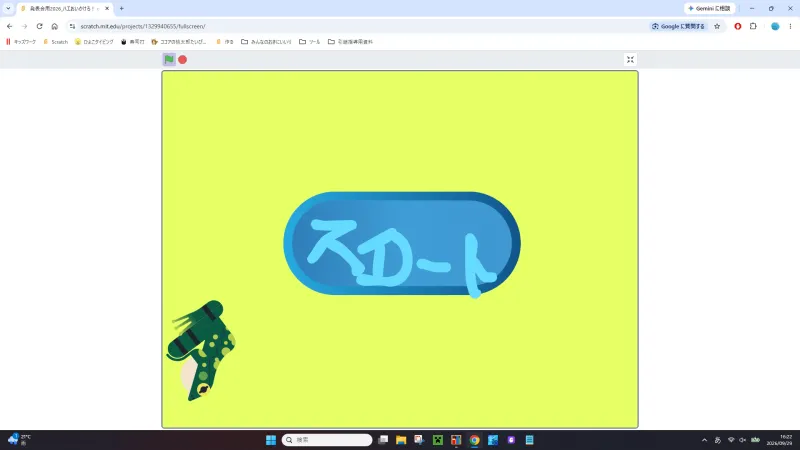Reload the Scratch project page
Viewport: 800px width, 450px height.
click(x=39, y=26)
